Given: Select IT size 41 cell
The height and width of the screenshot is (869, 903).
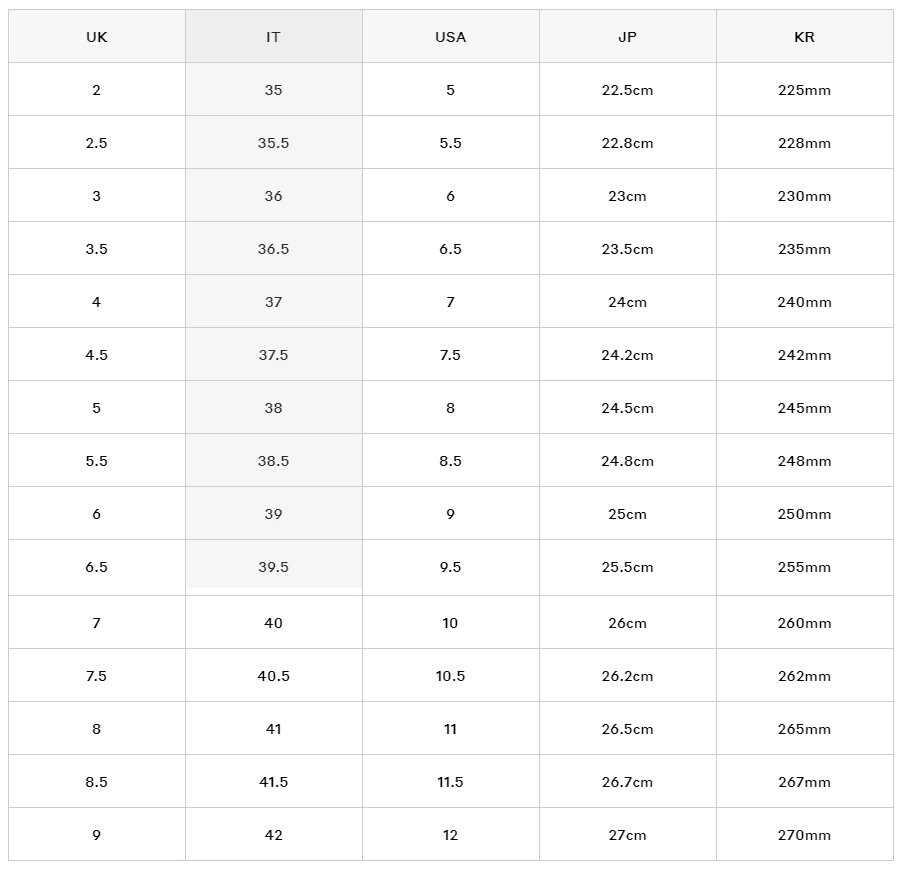Looking at the screenshot, I should pyautogui.click(x=273, y=729).
